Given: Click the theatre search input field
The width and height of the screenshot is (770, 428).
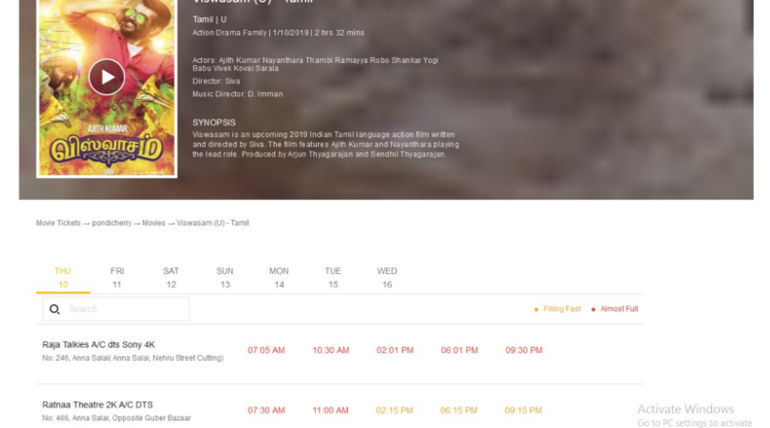Looking at the screenshot, I should [x=125, y=309].
